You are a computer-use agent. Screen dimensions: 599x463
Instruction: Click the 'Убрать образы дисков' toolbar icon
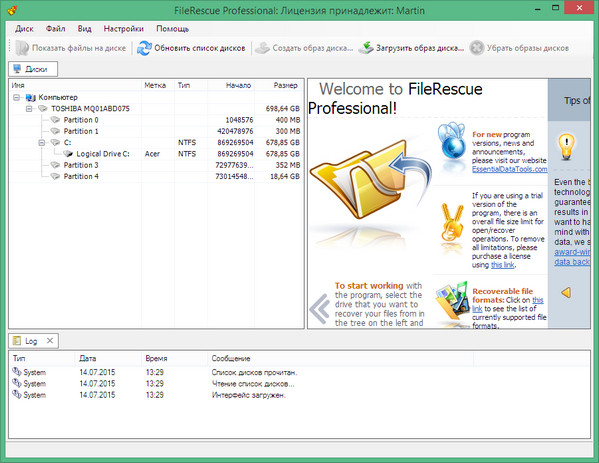[476, 48]
